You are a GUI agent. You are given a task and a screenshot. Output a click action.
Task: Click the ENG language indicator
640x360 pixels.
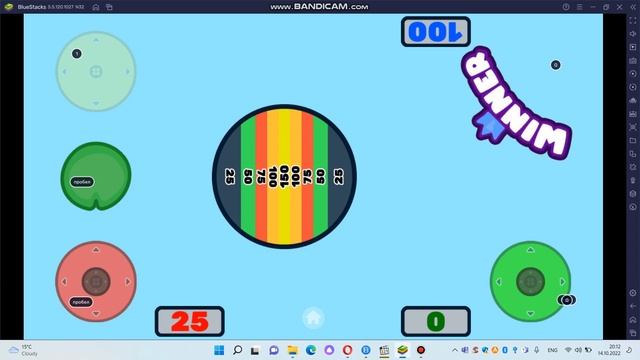point(553,350)
